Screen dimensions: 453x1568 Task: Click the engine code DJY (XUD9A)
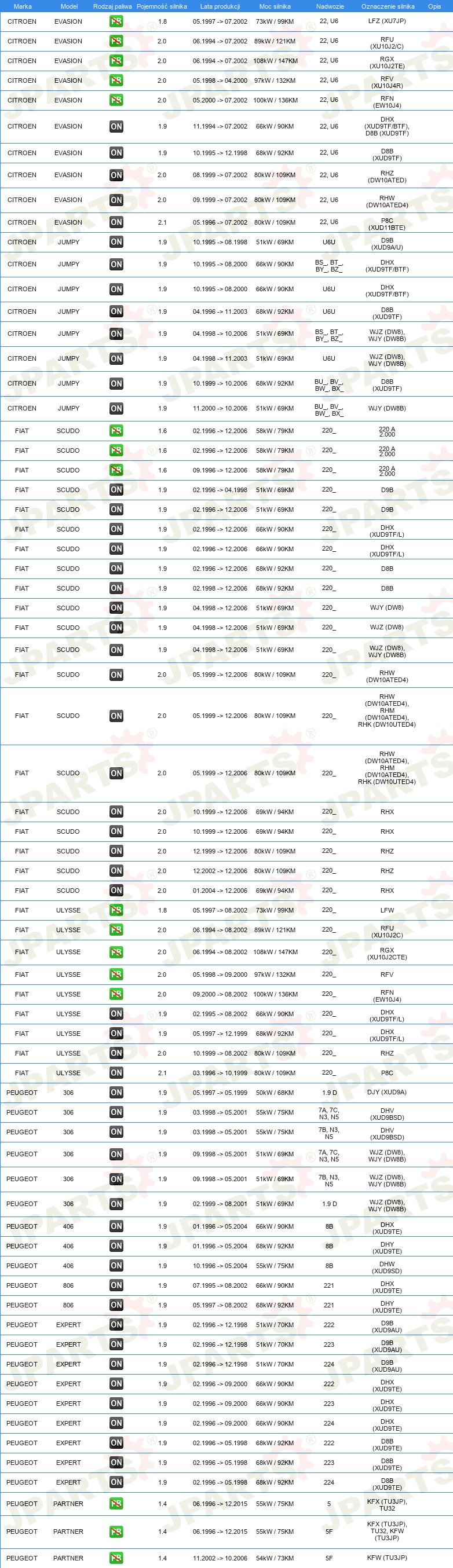coord(387,1092)
